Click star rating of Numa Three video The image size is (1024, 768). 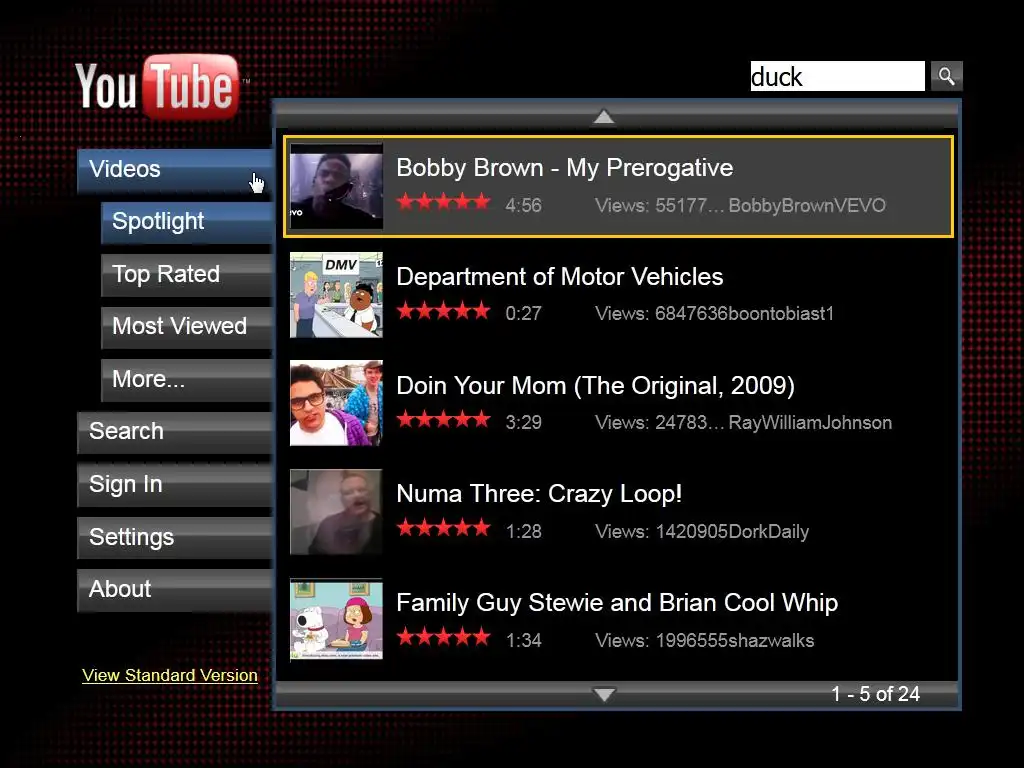[x=443, y=528]
